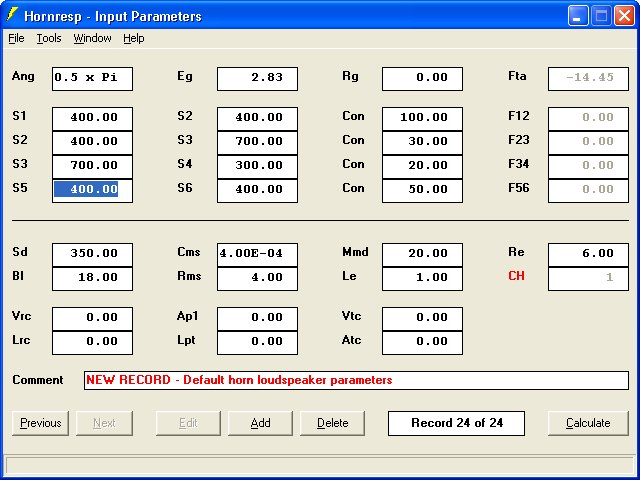Image resolution: width=640 pixels, height=480 pixels.
Task: Open the Window menu
Action: pyautogui.click(x=92, y=38)
